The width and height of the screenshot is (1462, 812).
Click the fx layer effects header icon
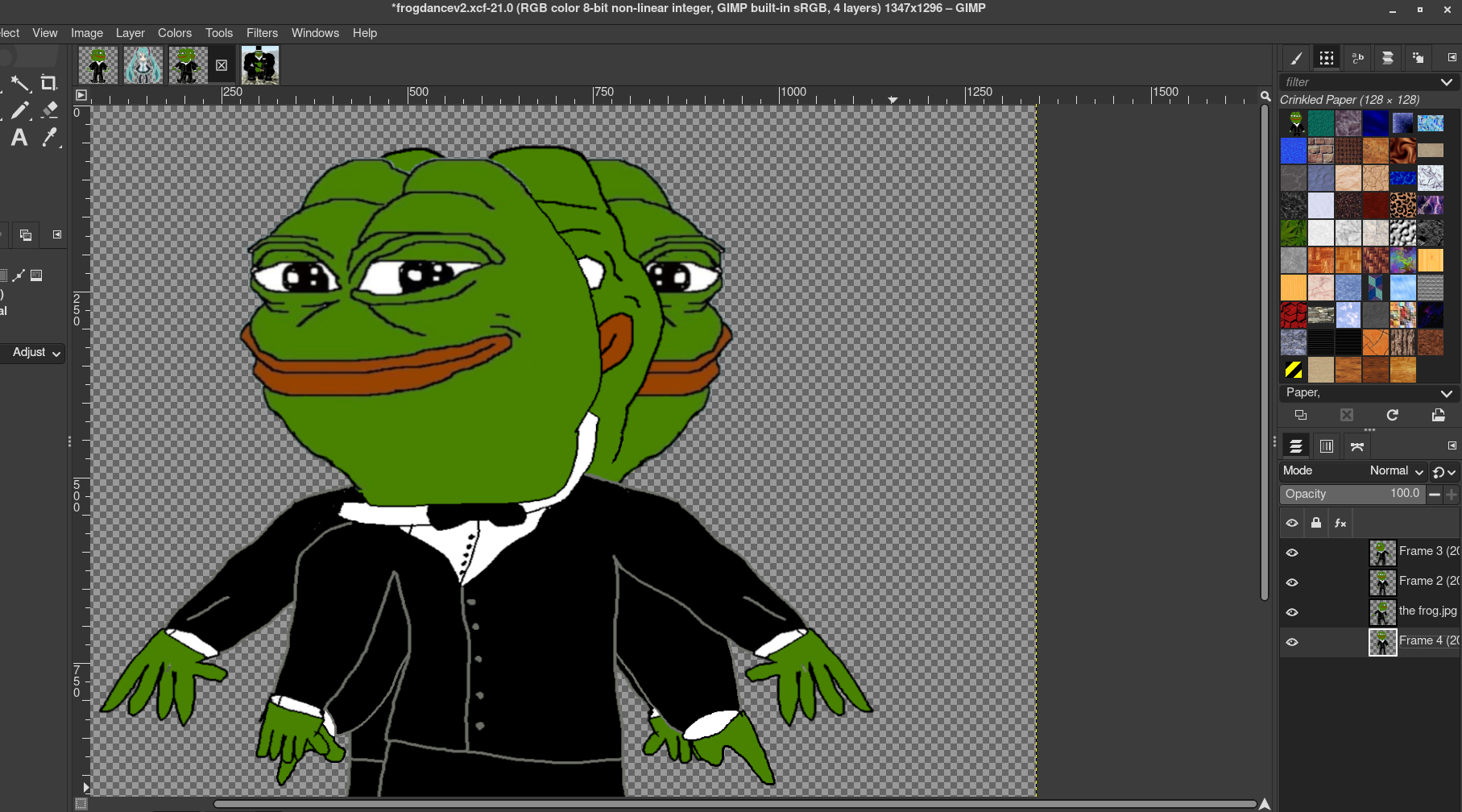[1340, 523]
